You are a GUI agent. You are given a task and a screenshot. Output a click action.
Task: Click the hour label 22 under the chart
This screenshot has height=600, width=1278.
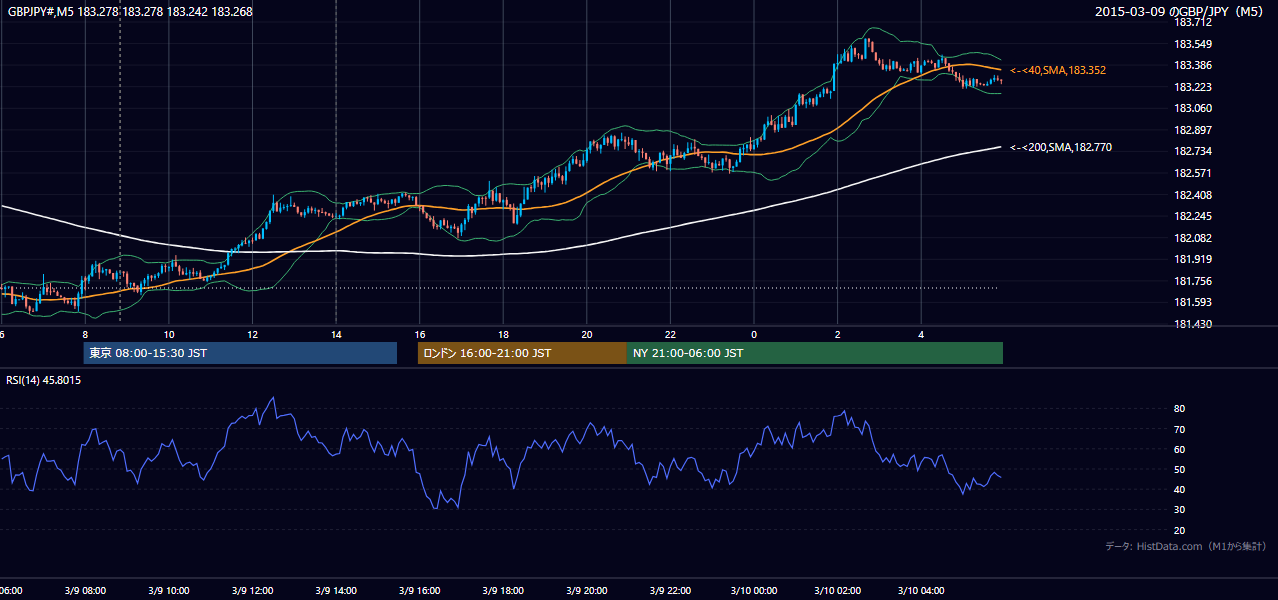[x=670, y=334]
